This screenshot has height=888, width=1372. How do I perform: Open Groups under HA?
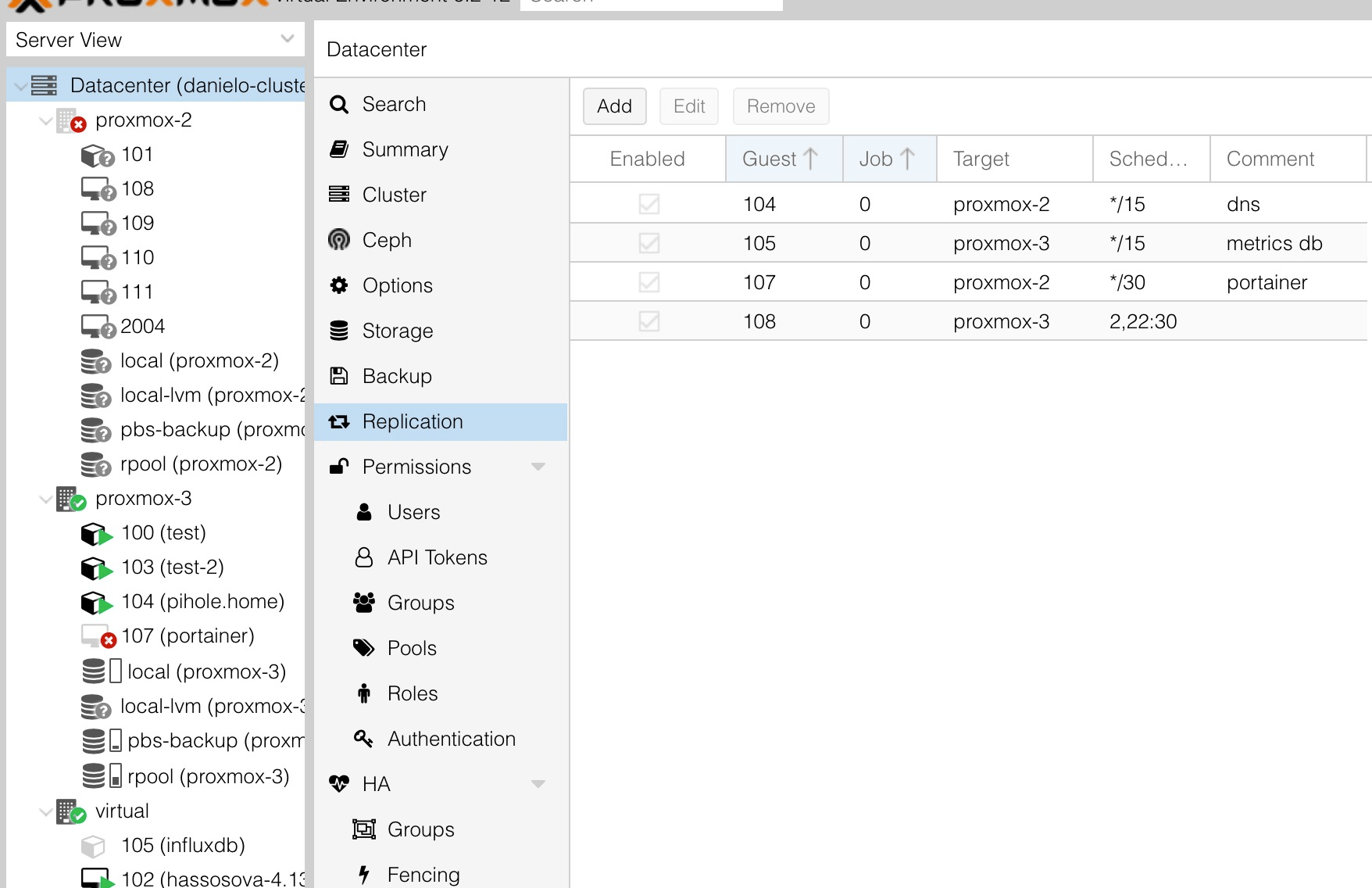tap(441, 829)
